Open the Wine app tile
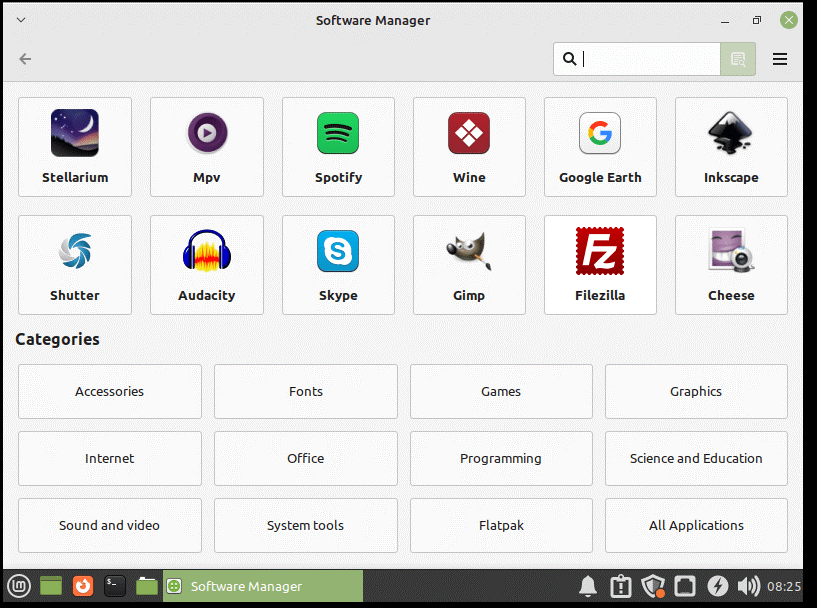Image resolution: width=817 pixels, height=608 pixels. coord(469,147)
